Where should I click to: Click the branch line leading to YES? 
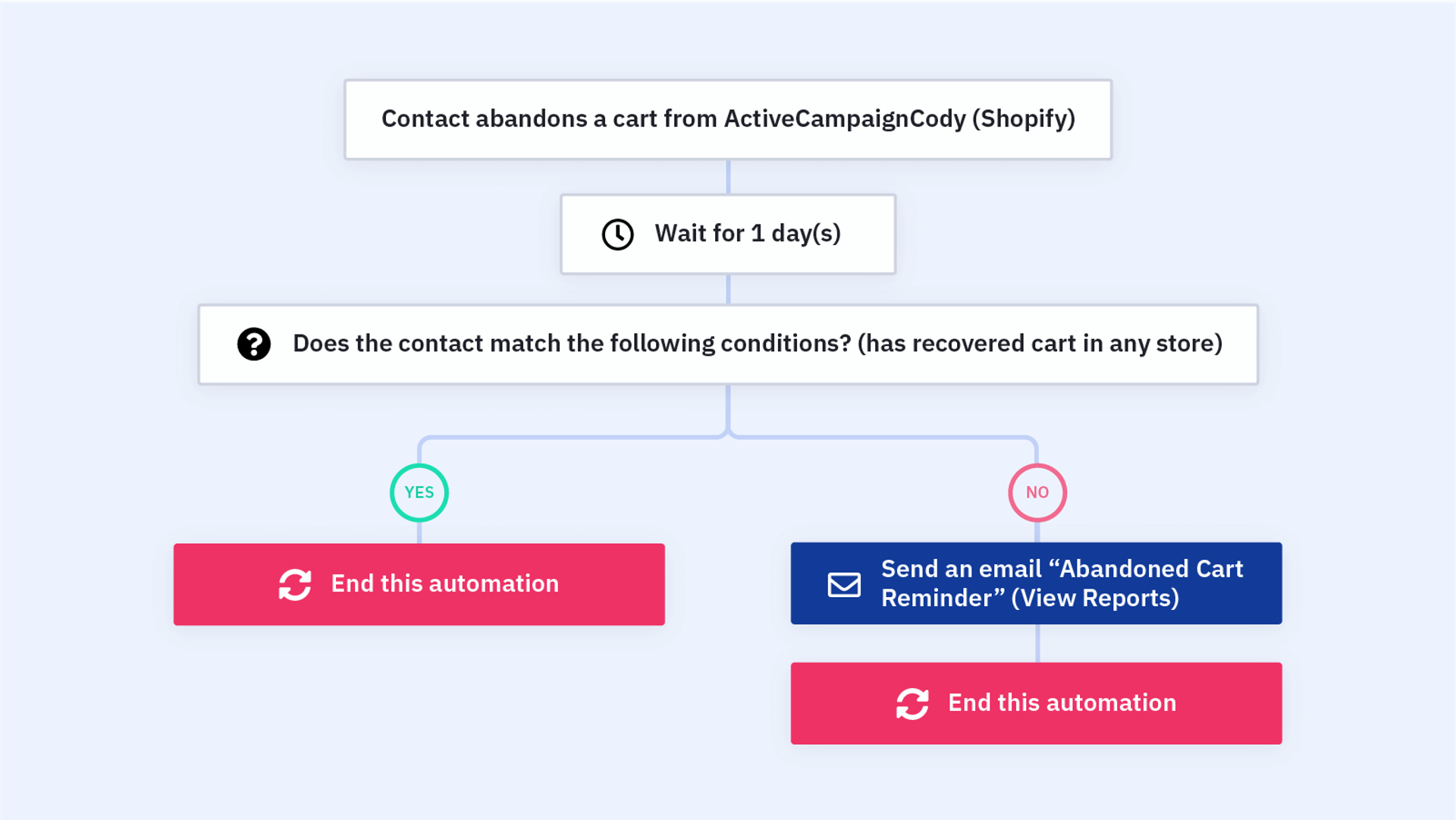click(x=569, y=438)
